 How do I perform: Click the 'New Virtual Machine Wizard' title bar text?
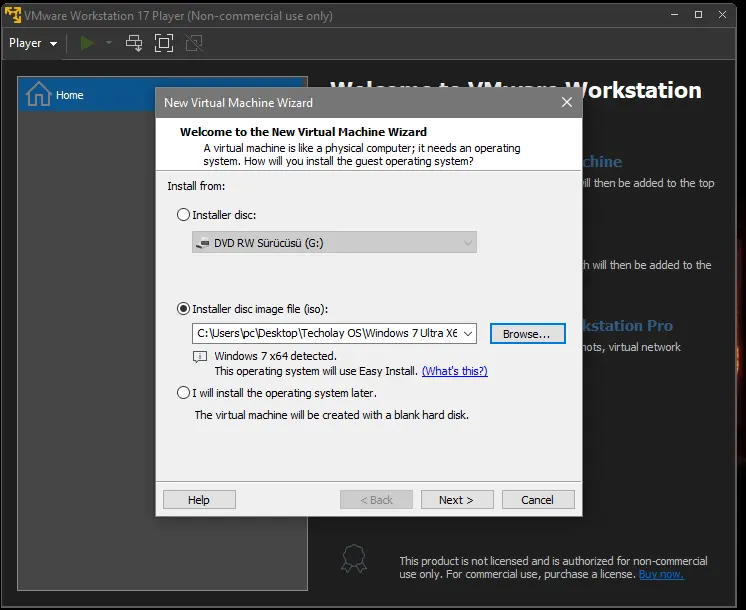click(238, 103)
